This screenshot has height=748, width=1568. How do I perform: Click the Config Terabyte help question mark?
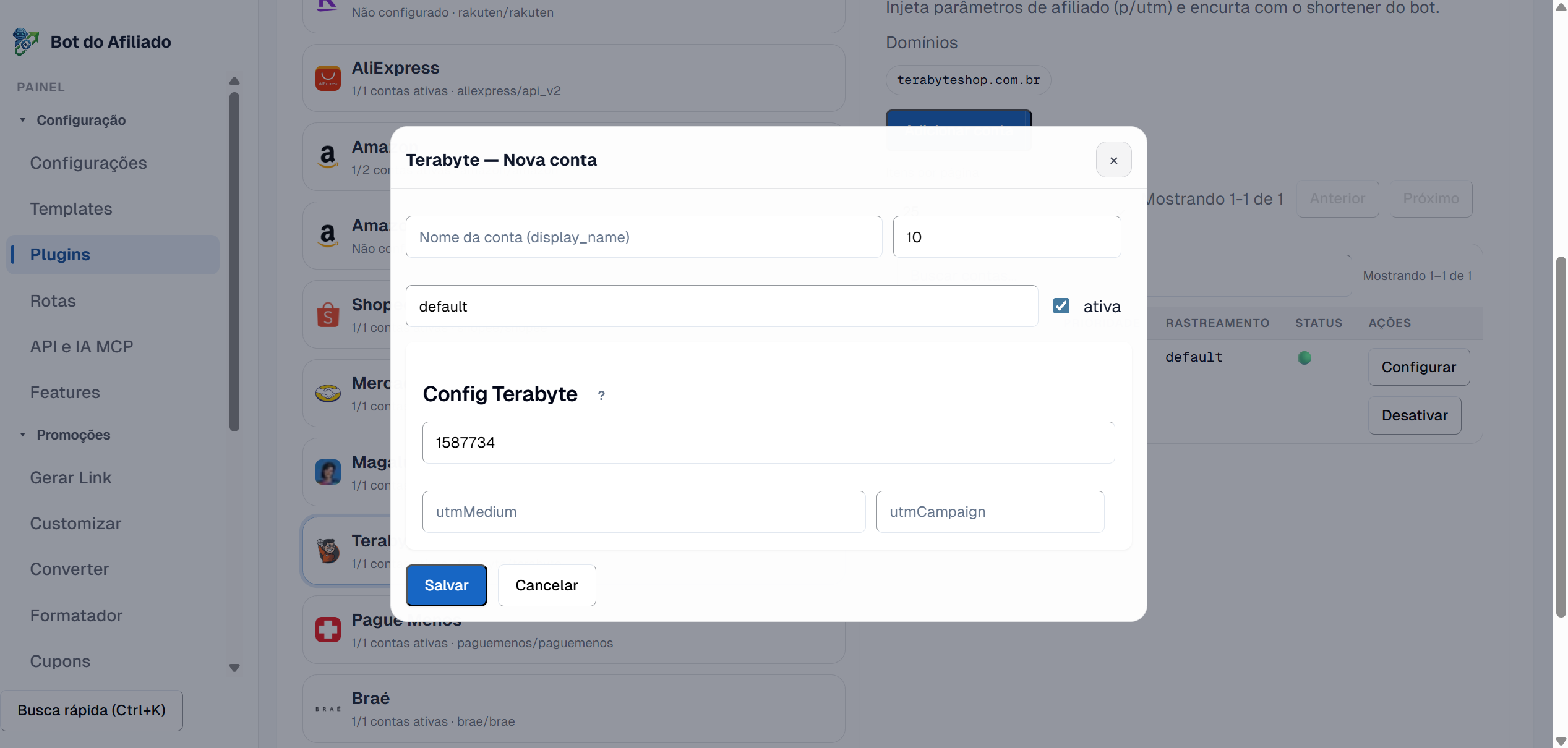coord(601,396)
